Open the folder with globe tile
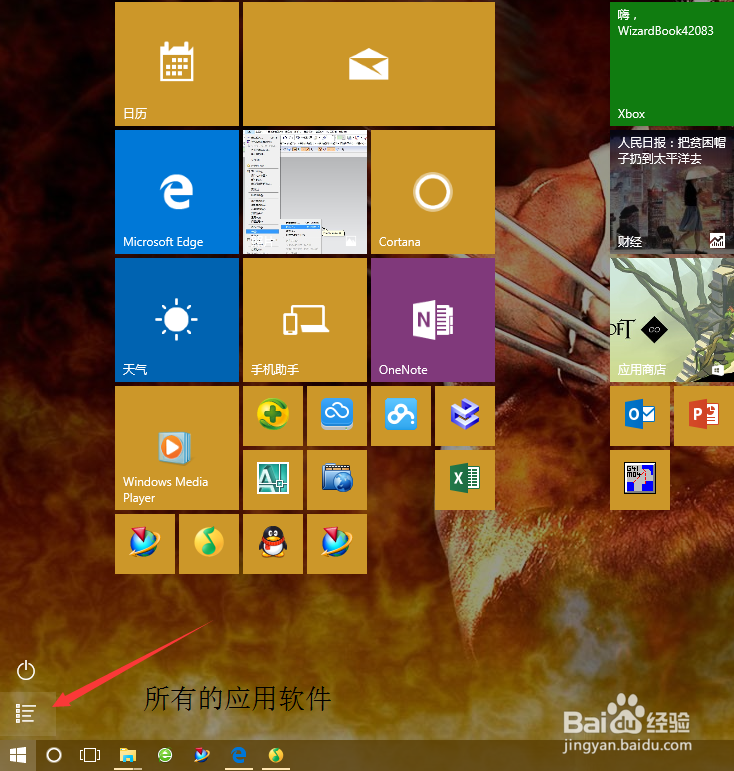 pyautogui.click(x=337, y=480)
